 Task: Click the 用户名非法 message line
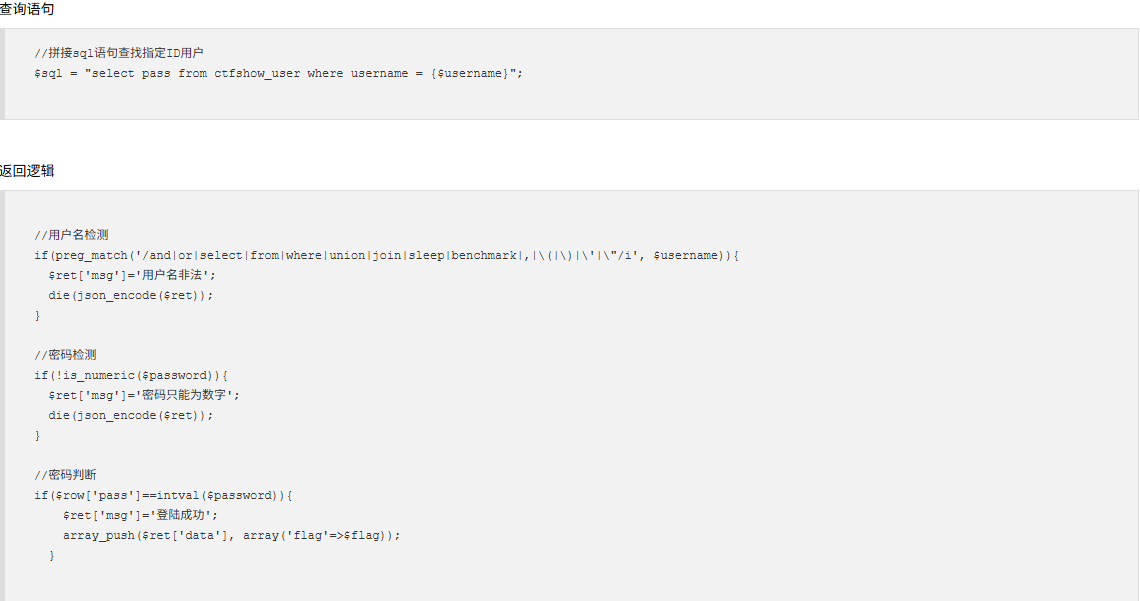click(131, 276)
